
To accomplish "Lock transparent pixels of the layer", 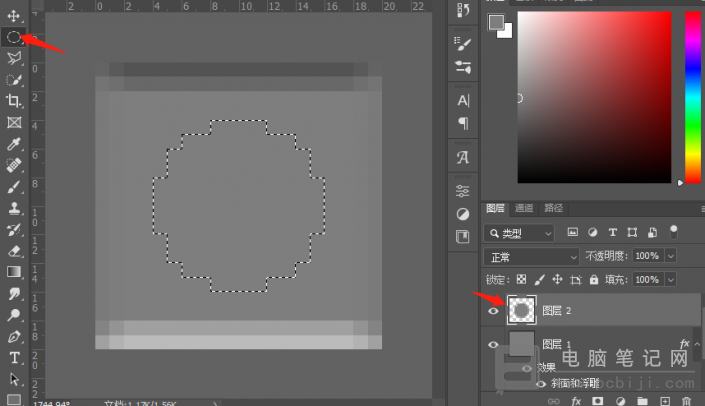I will 521,280.
